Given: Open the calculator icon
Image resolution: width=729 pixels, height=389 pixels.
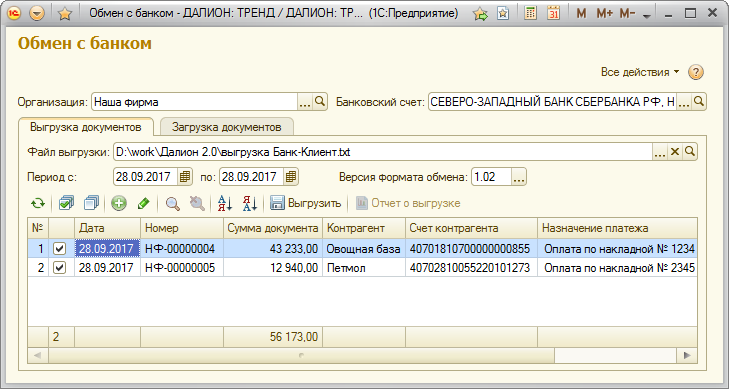Looking at the screenshot, I should click(530, 13).
